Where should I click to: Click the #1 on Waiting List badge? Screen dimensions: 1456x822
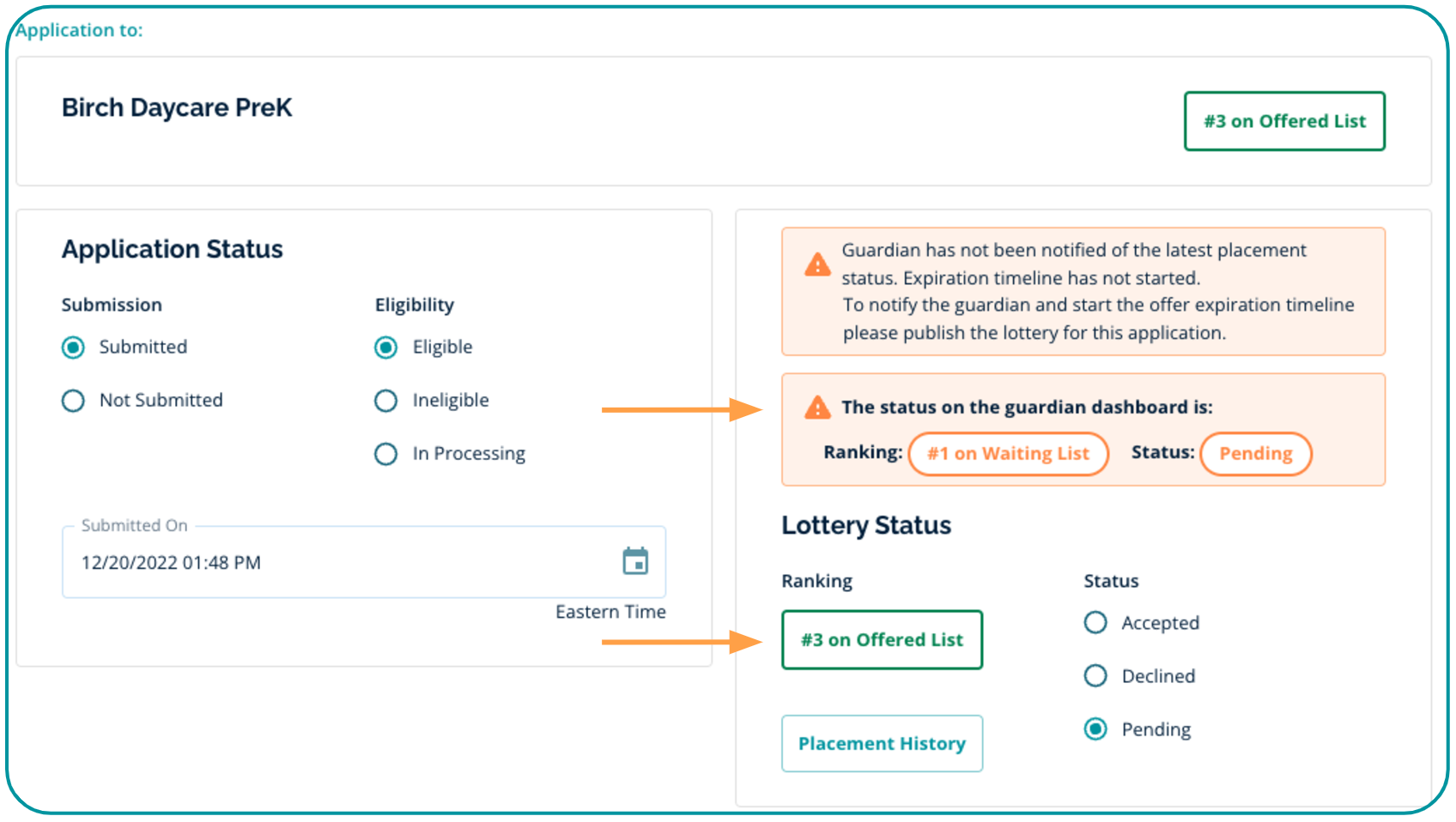[x=1008, y=454]
